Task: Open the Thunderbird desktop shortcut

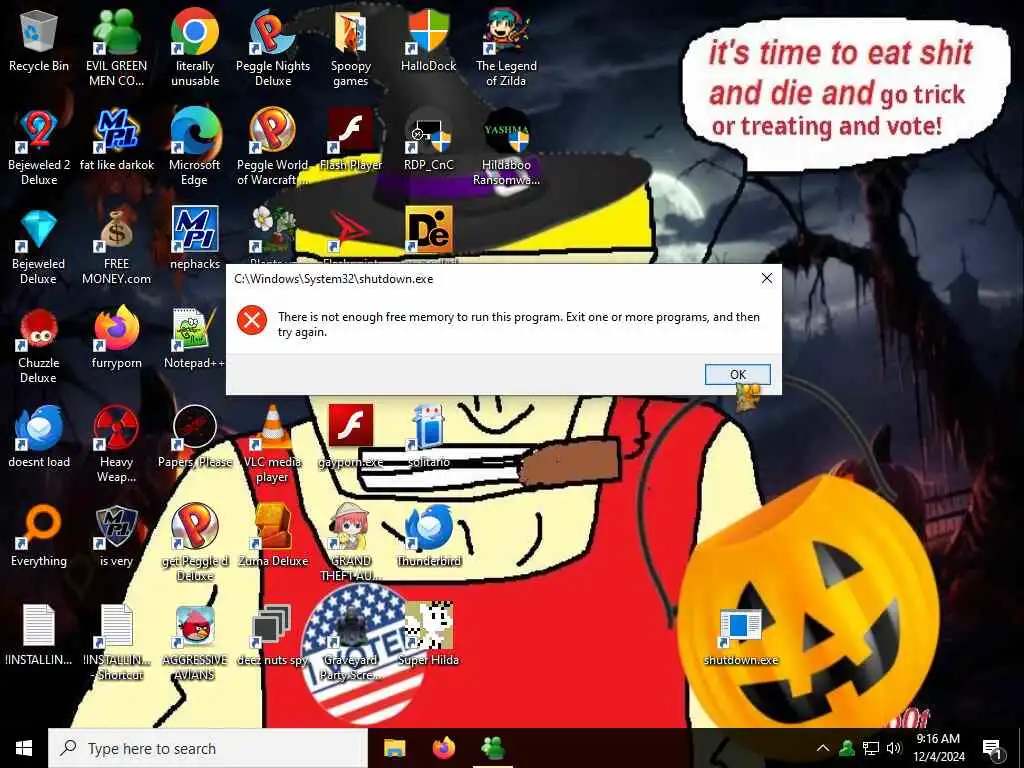Action: click(428, 536)
